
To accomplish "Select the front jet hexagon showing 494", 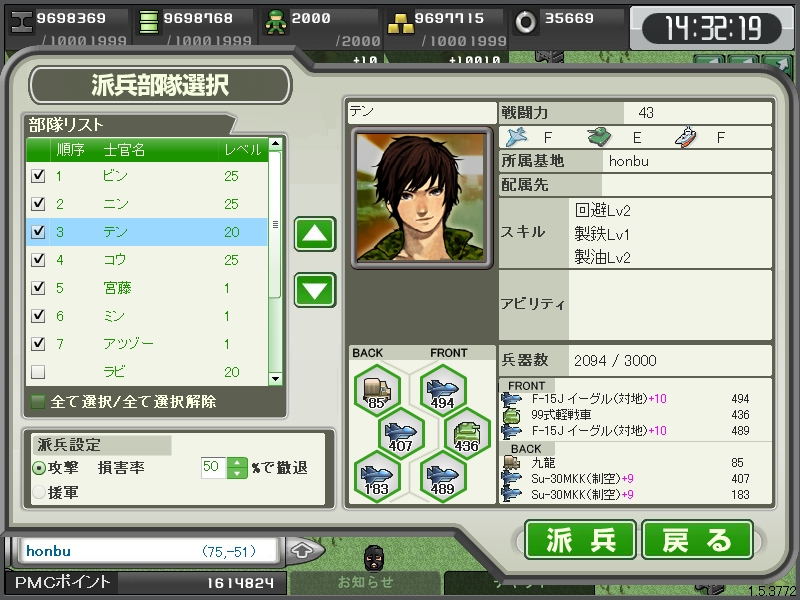I will point(442,391).
